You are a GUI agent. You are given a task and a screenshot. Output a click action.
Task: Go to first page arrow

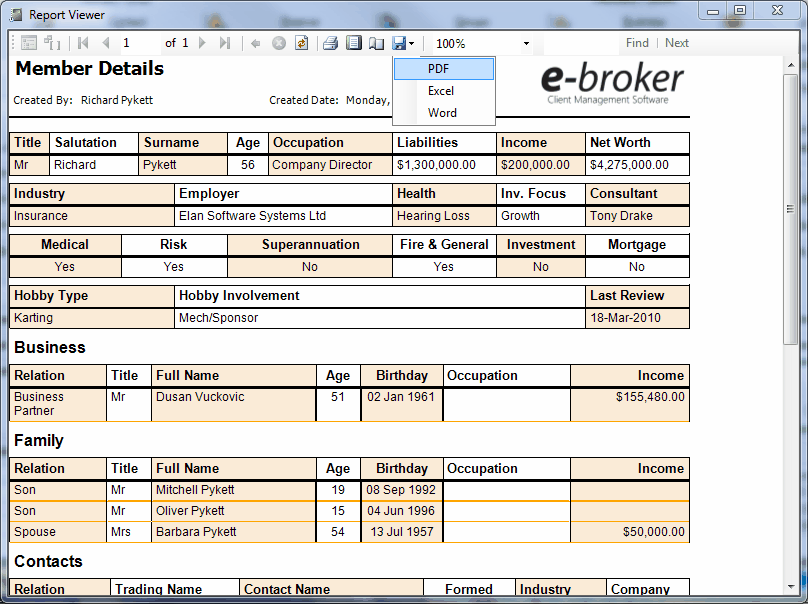pyautogui.click(x=83, y=43)
